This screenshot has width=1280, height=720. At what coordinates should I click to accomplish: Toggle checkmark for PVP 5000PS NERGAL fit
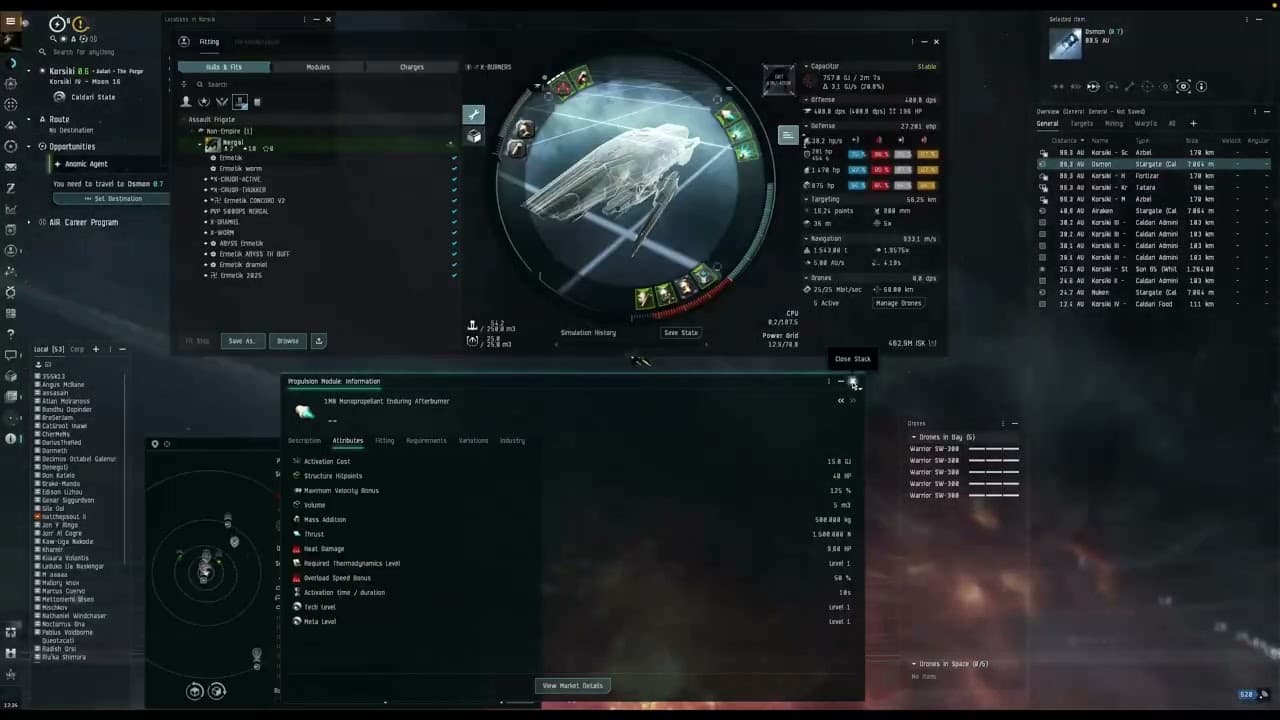tap(454, 212)
